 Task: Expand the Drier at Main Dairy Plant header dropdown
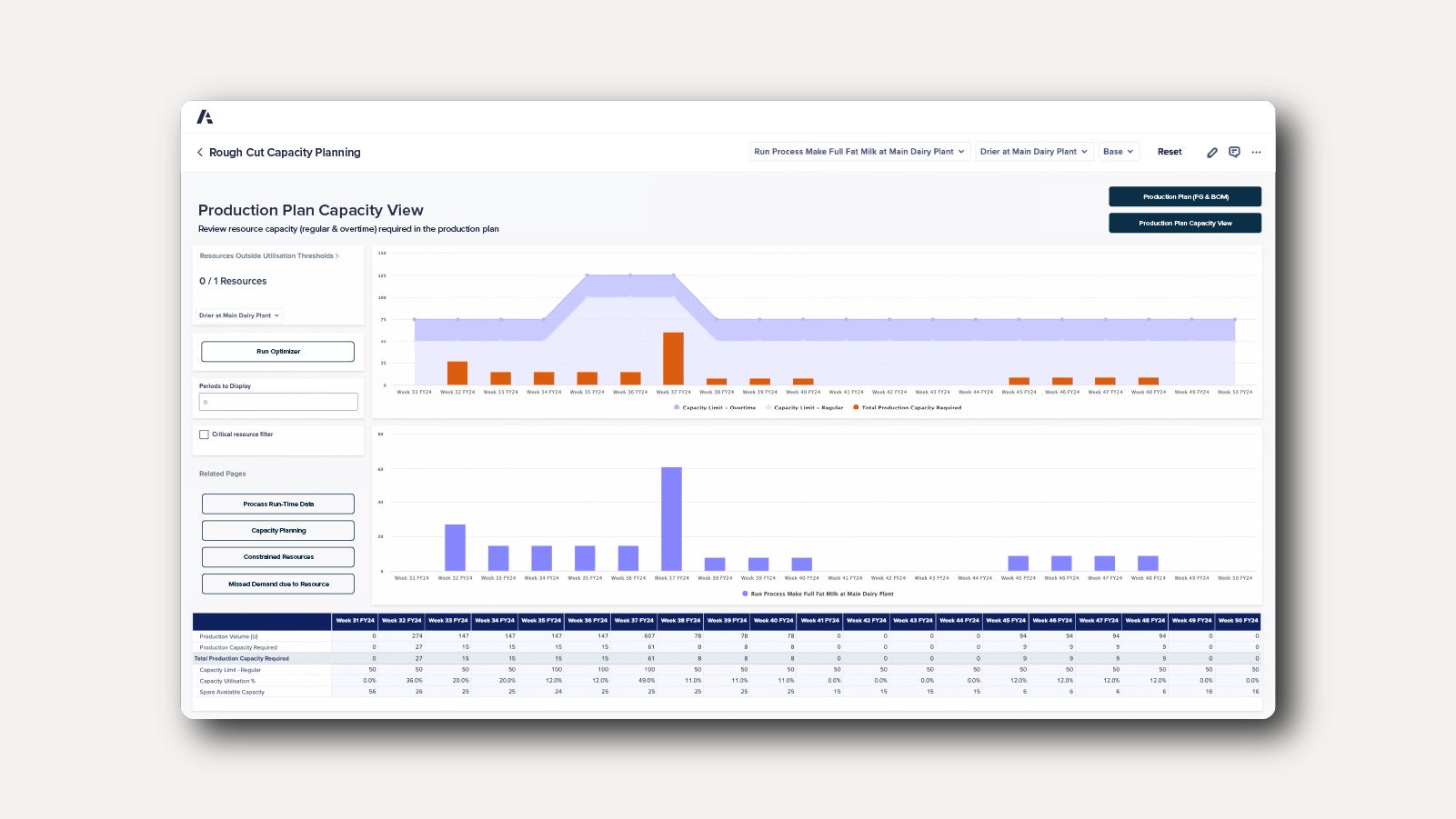pos(1033,152)
